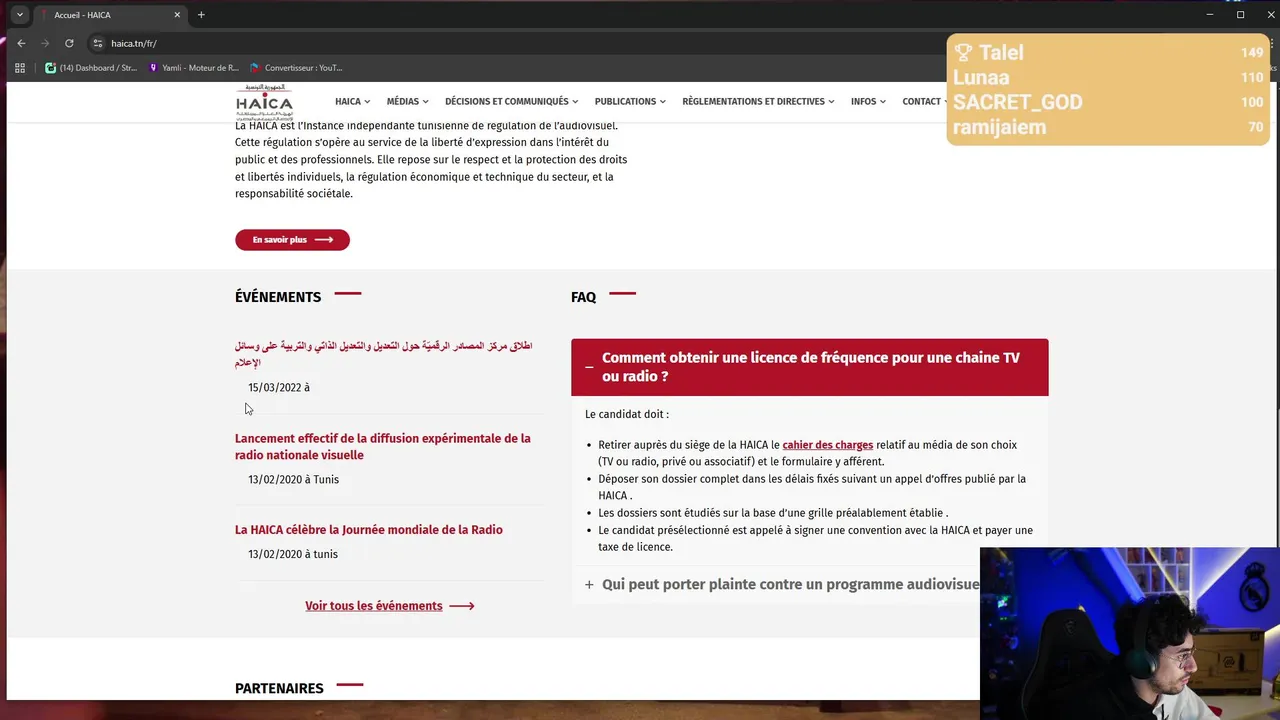Open a new browser tab
This screenshot has width=1280, height=720.
(201, 15)
